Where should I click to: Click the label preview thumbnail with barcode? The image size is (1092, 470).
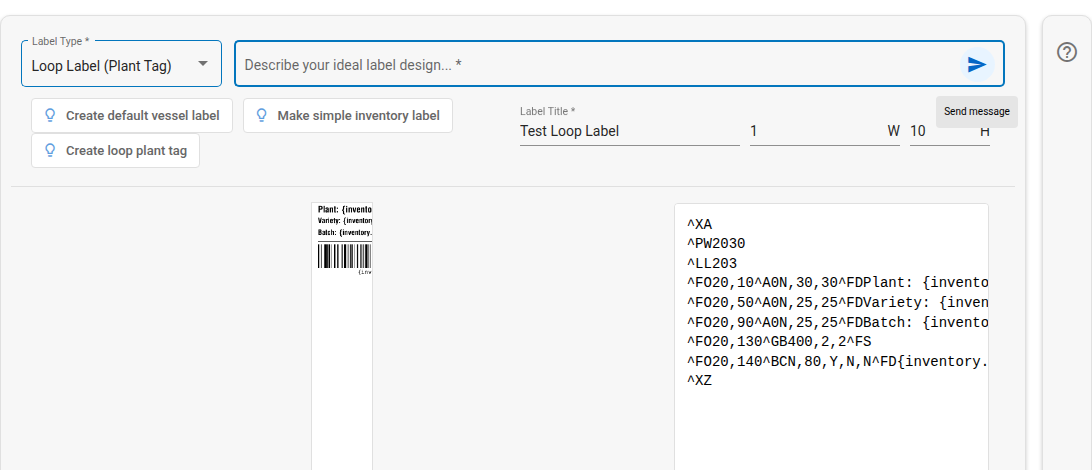(342, 336)
